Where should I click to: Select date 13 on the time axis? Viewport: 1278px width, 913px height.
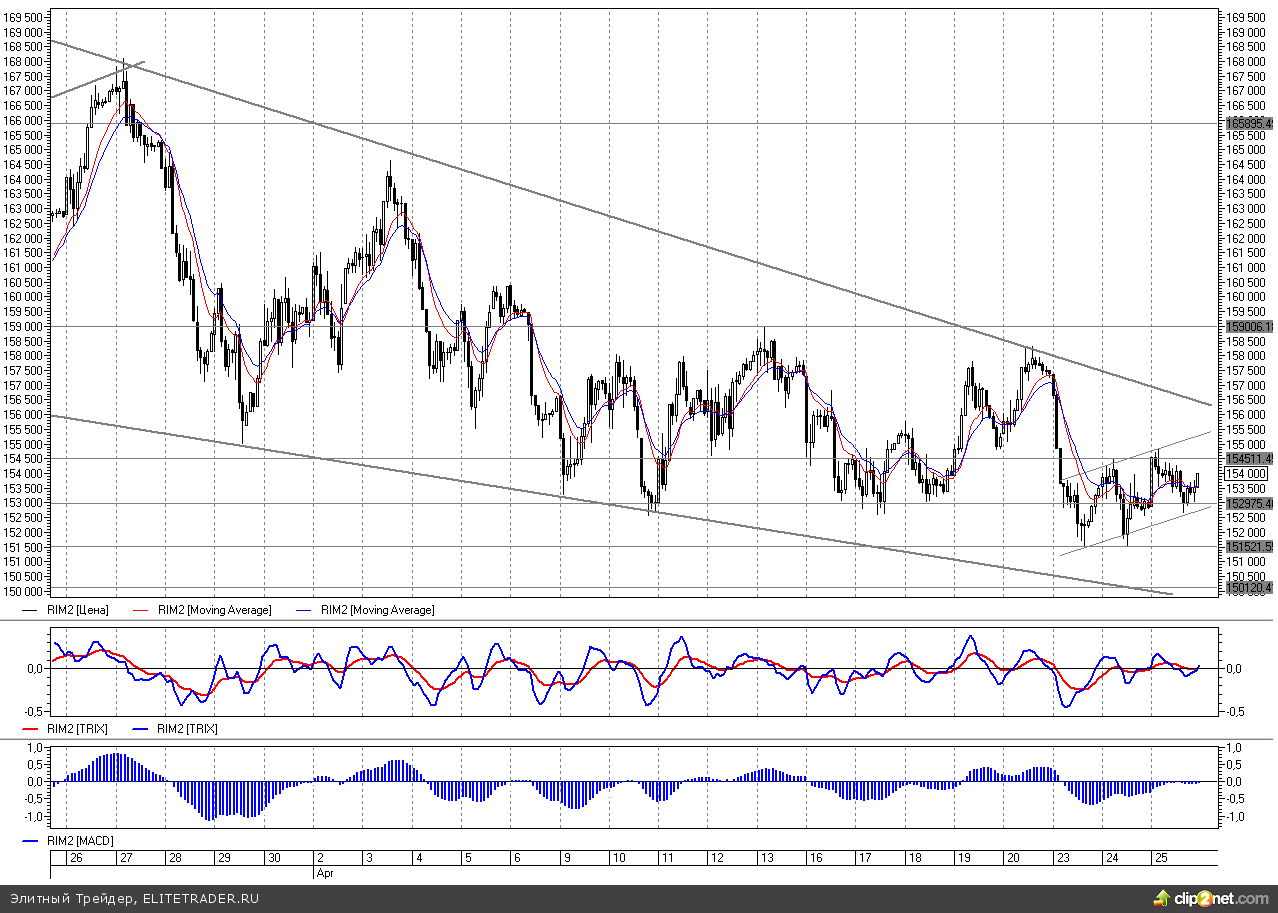[x=767, y=858]
